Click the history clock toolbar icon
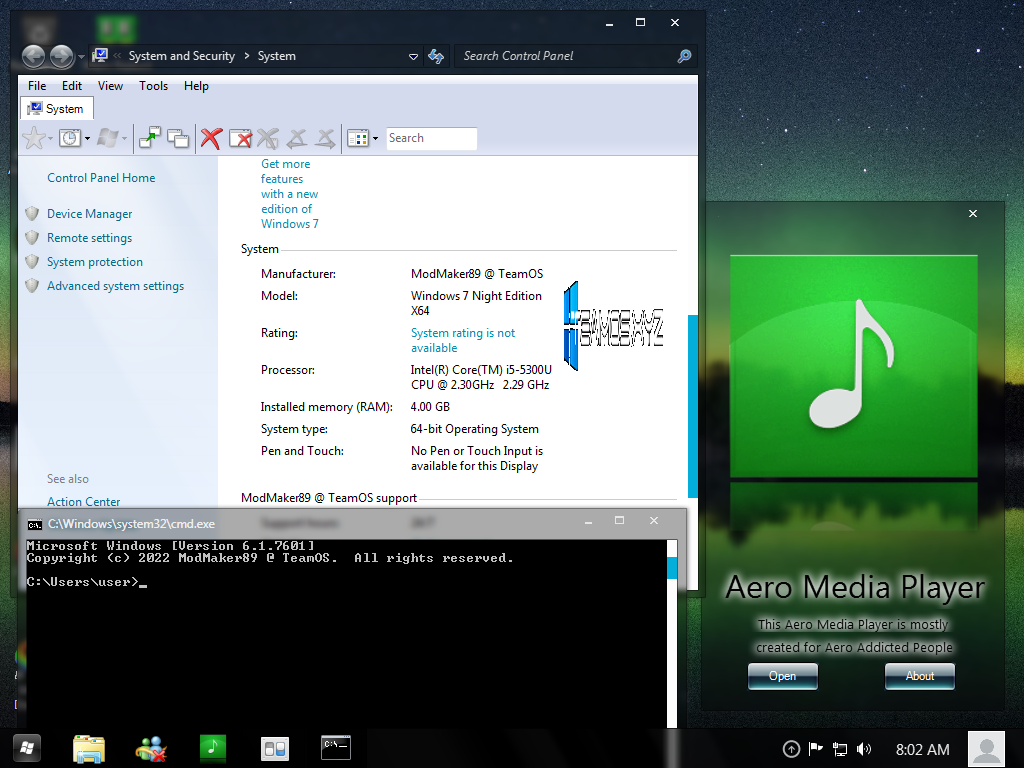Screen dimensions: 1024x768 (69, 139)
